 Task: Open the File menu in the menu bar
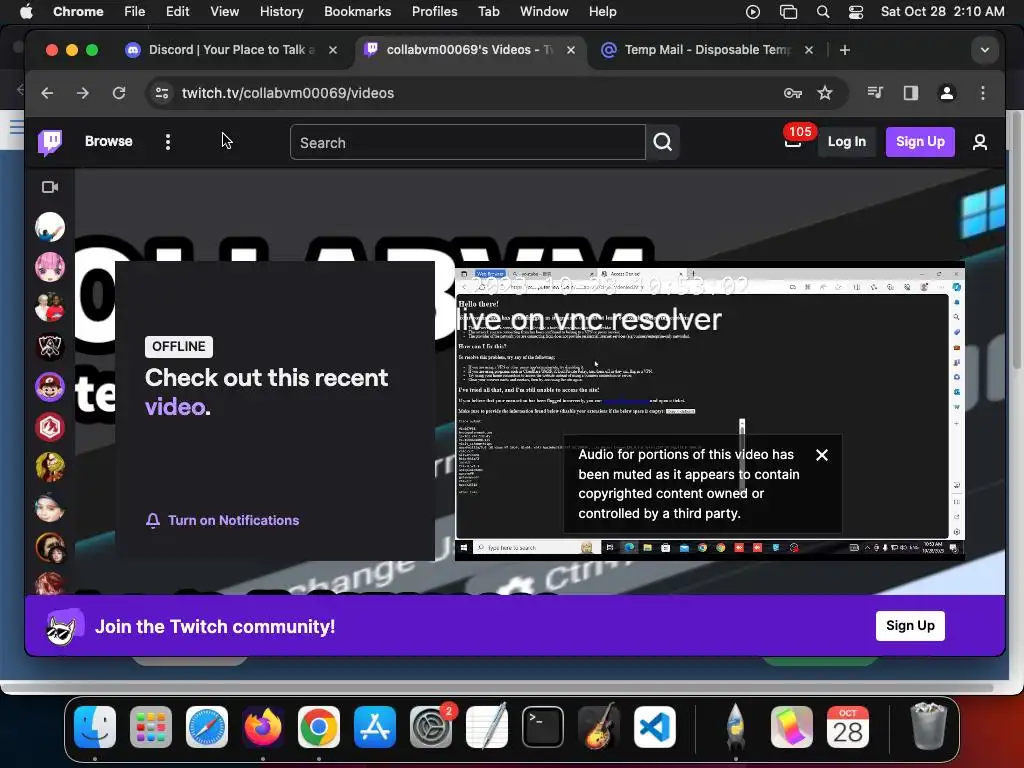point(134,11)
